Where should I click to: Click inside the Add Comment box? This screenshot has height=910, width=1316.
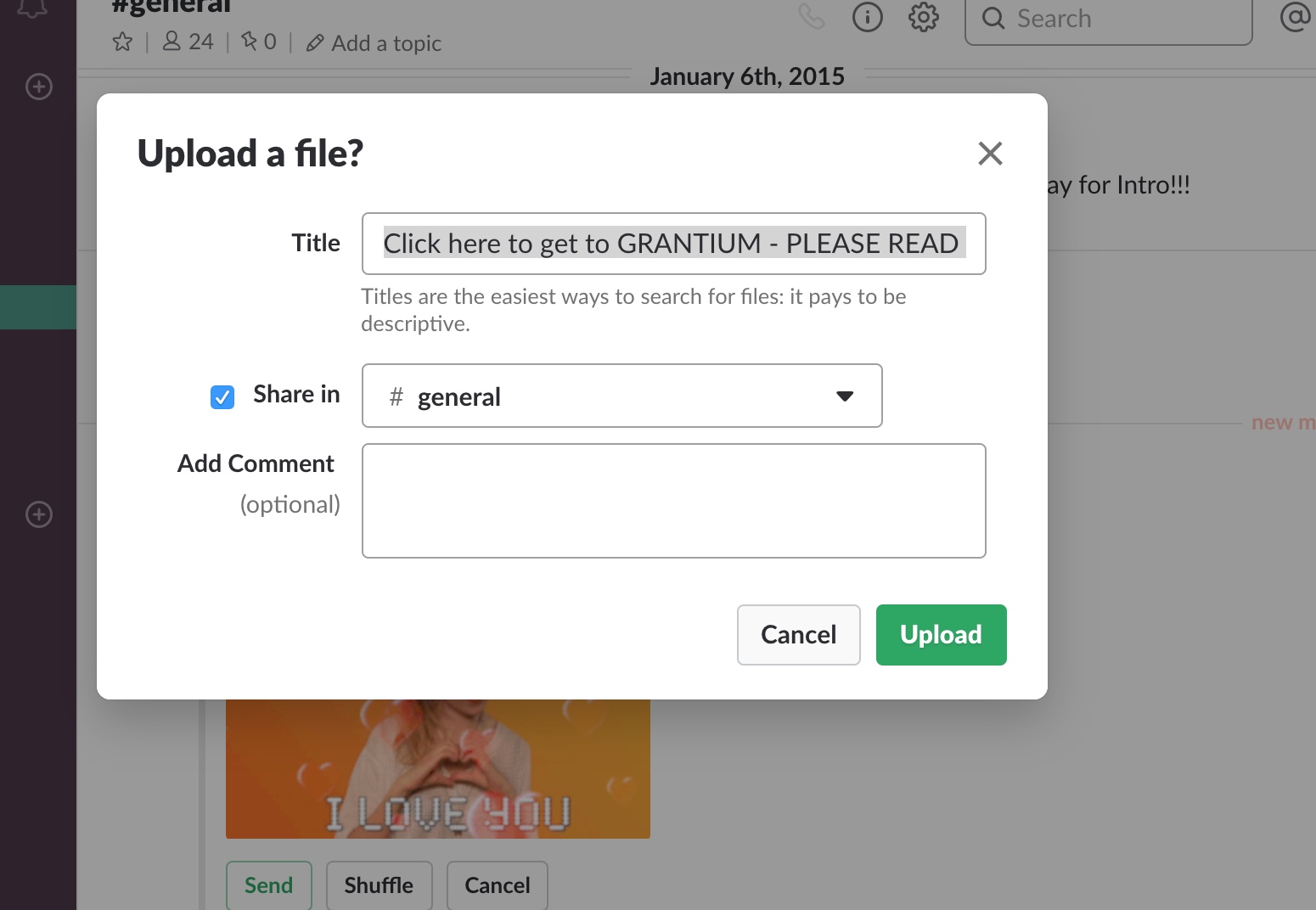pos(673,500)
